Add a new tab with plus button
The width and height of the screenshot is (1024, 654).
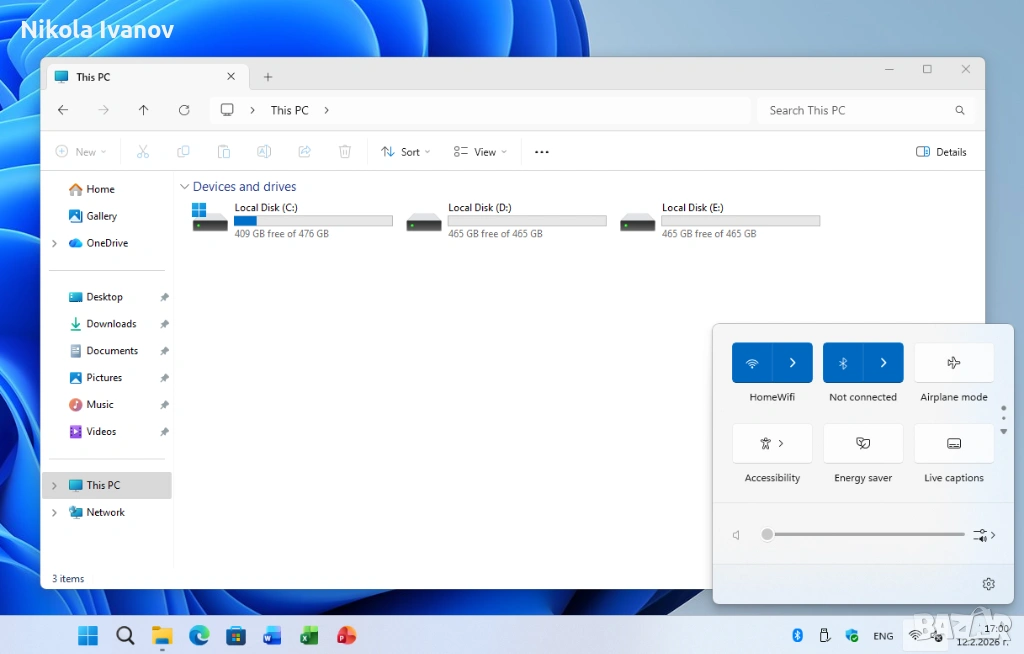pyautogui.click(x=268, y=77)
